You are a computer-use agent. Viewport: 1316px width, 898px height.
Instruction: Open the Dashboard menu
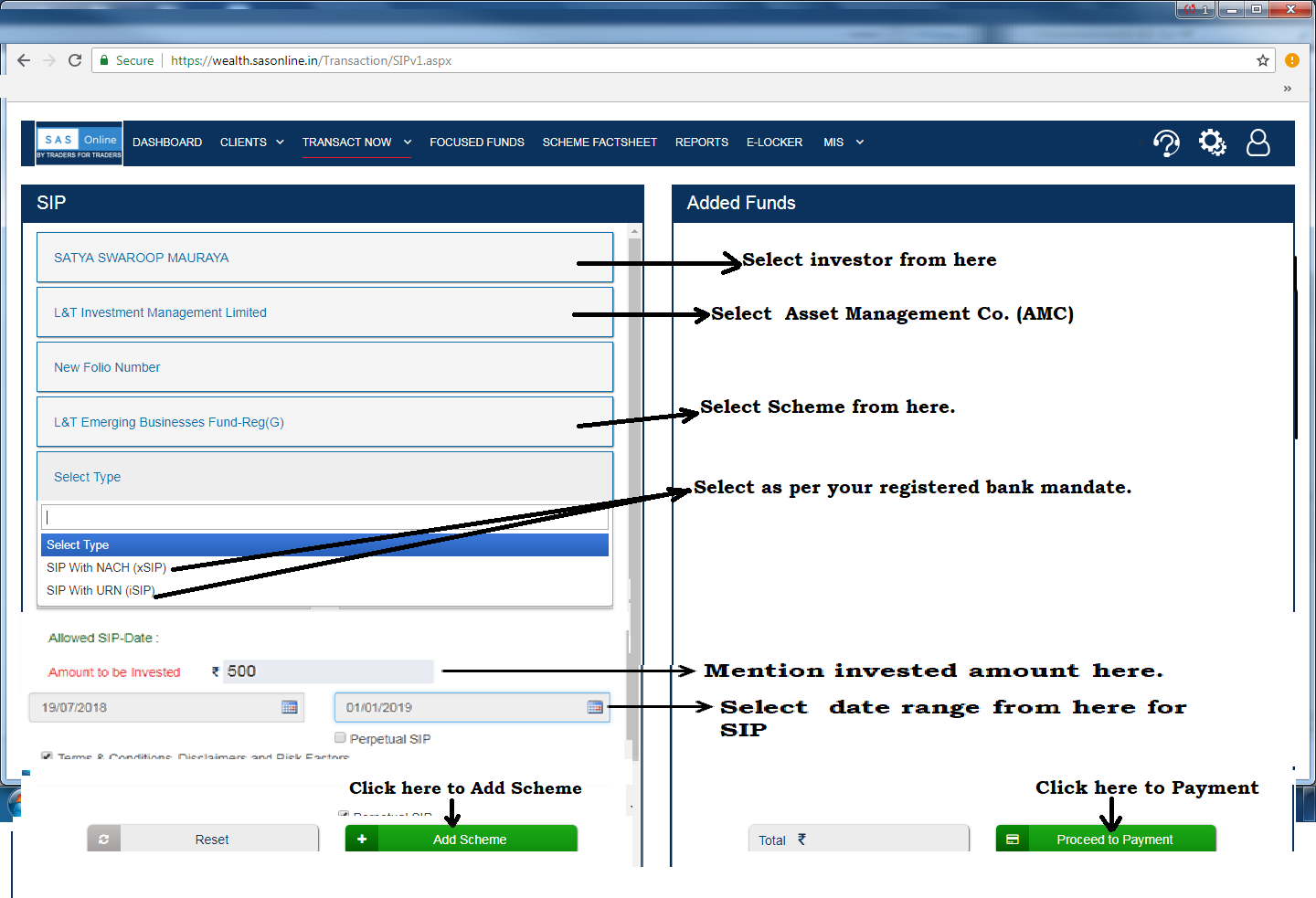pyautogui.click(x=167, y=143)
